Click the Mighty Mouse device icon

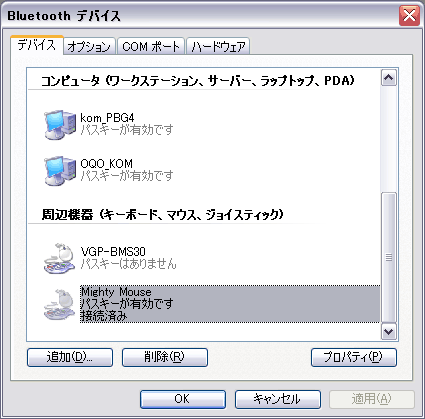60,305
